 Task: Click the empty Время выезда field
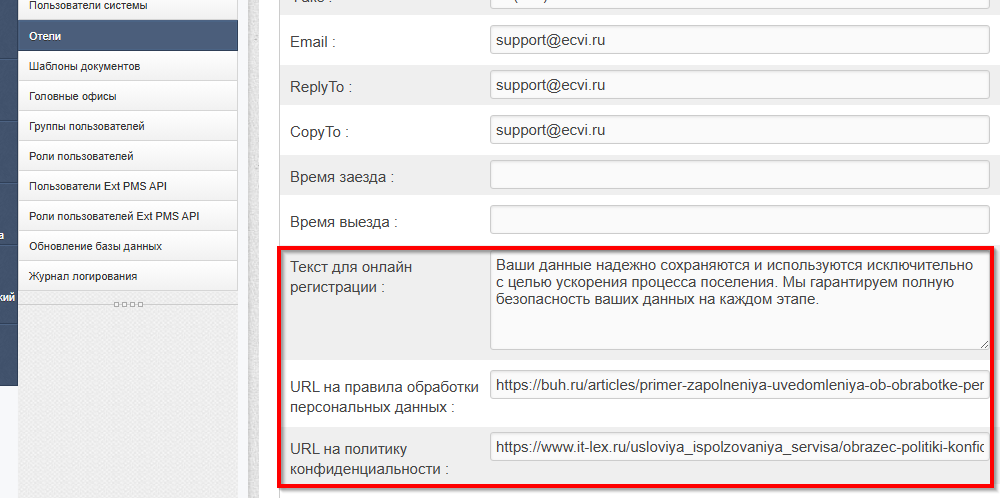739,220
